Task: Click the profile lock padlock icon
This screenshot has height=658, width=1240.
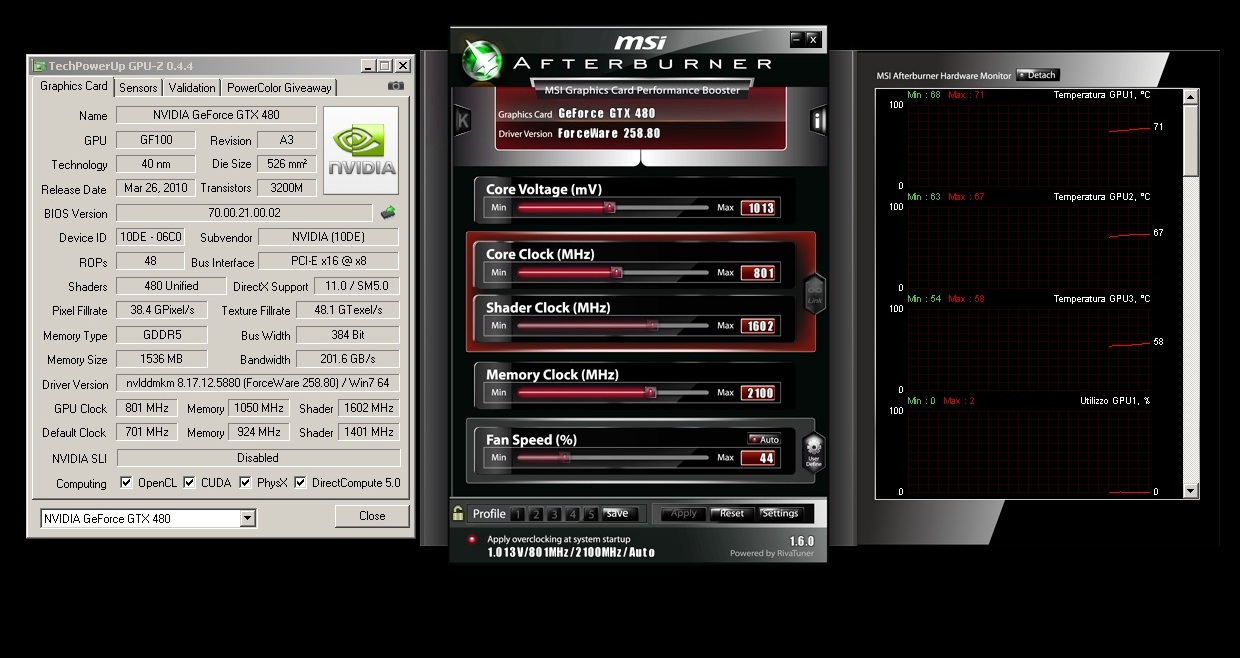Action: [x=458, y=514]
